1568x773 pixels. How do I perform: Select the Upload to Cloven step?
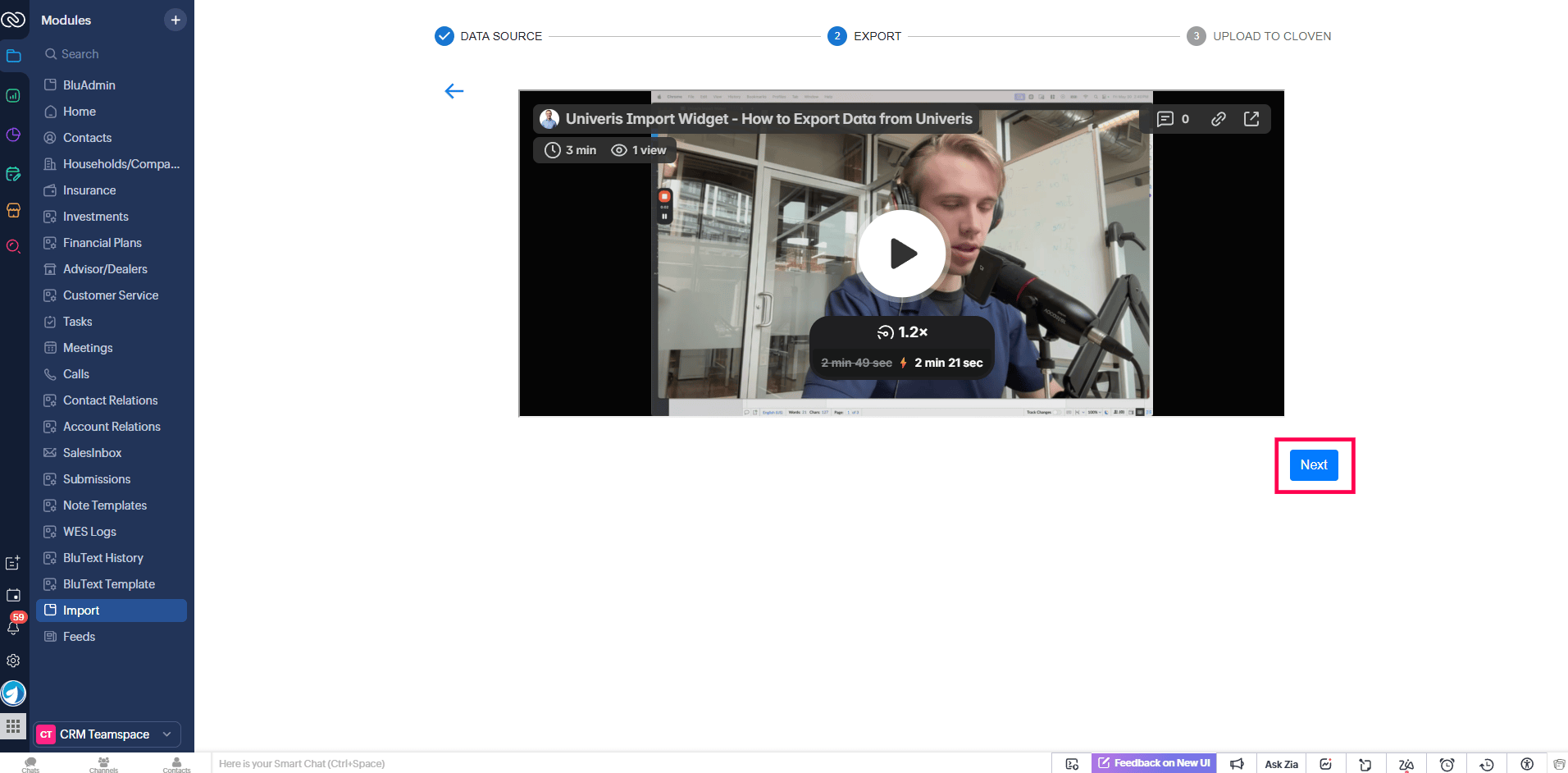pyautogui.click(x=1259, y=36)
